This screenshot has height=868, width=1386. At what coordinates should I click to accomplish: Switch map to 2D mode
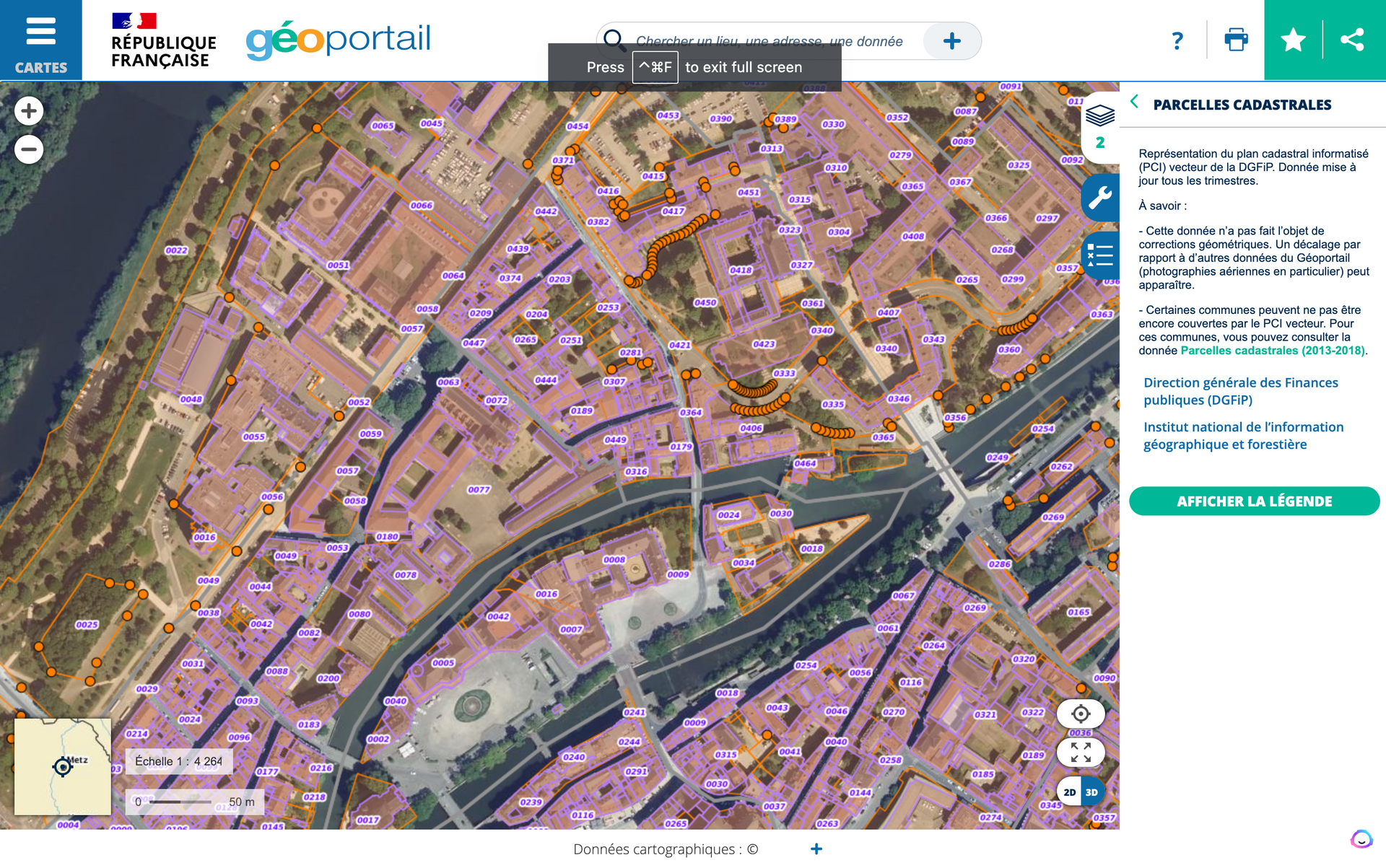(x=1070, y=792)
